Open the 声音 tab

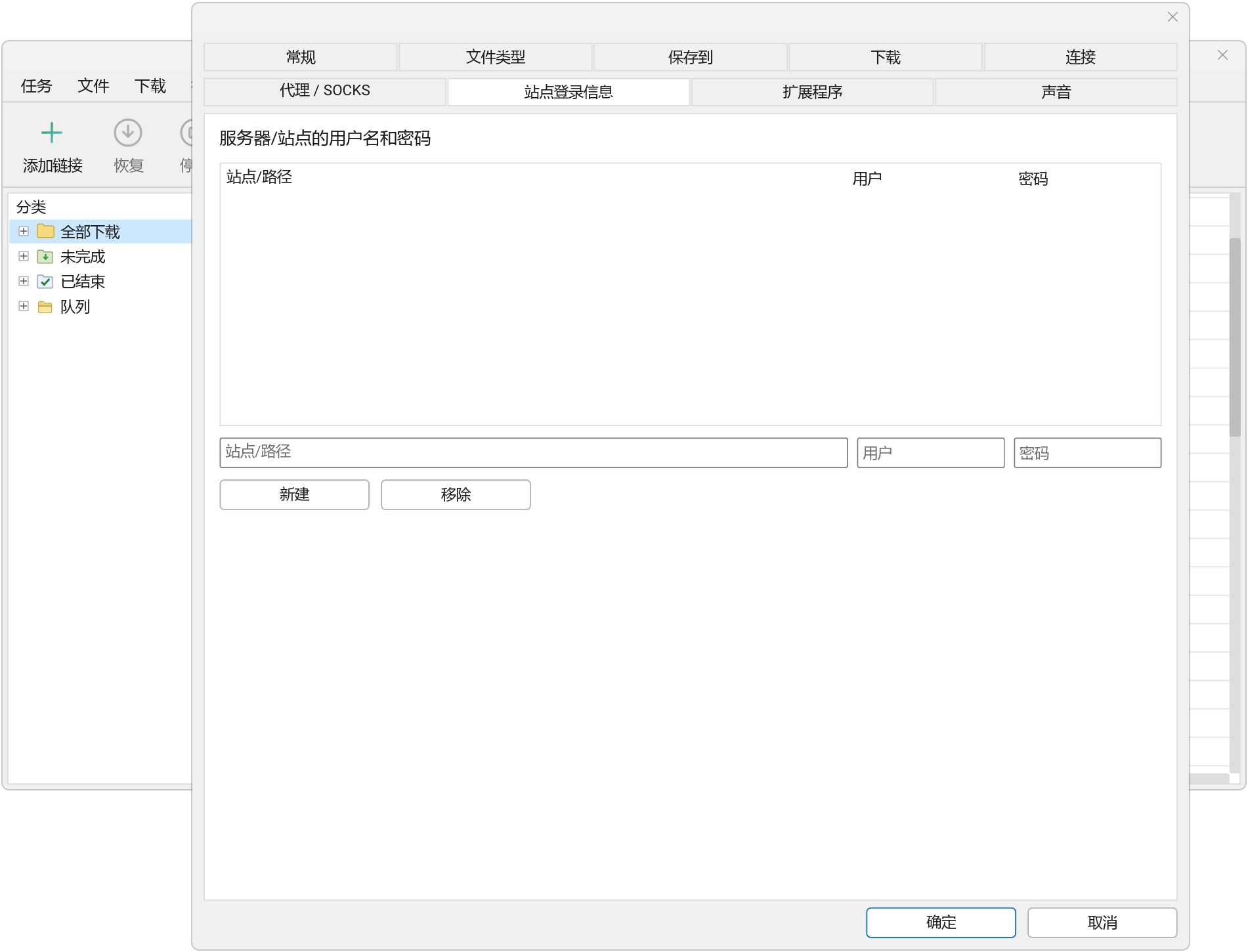point(1056,91)
